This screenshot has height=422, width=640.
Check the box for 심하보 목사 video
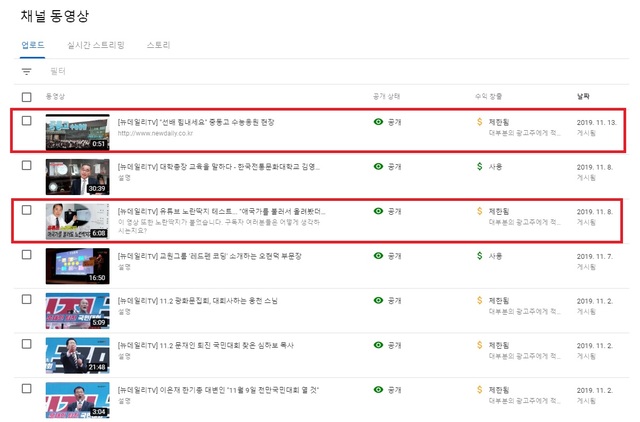[x=27, y=344]
